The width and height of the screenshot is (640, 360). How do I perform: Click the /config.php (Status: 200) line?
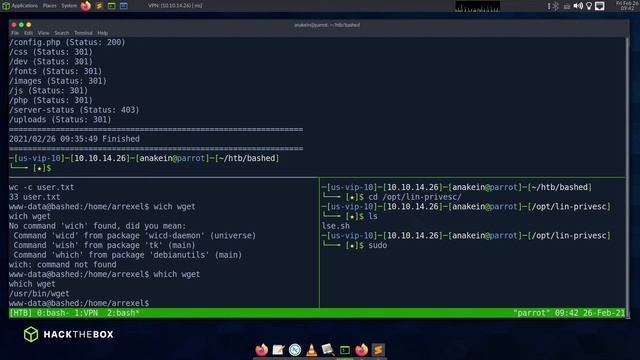pyautogui.click(x=67, y=42)
